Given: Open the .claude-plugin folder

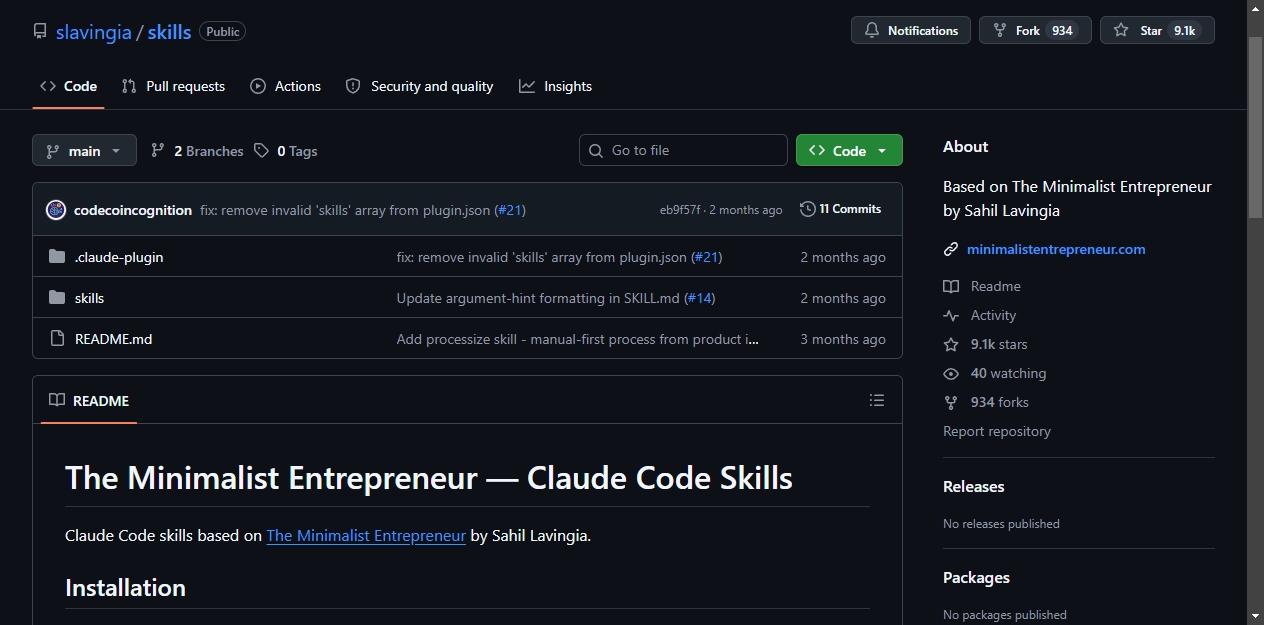Looking at the screenshot, I should [x=119, y=257].
